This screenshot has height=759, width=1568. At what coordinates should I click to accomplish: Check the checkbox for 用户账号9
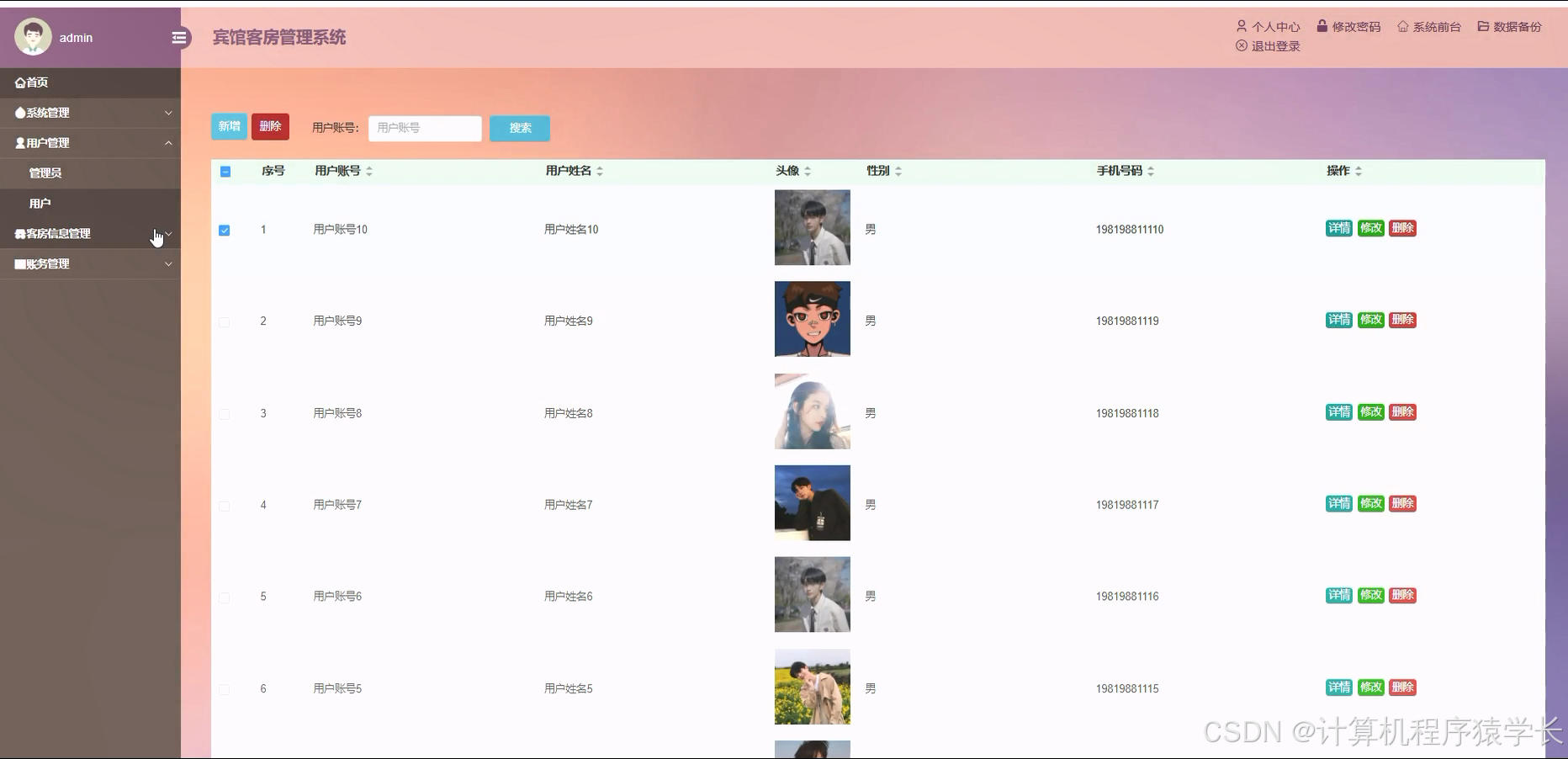tap(225, 321)
